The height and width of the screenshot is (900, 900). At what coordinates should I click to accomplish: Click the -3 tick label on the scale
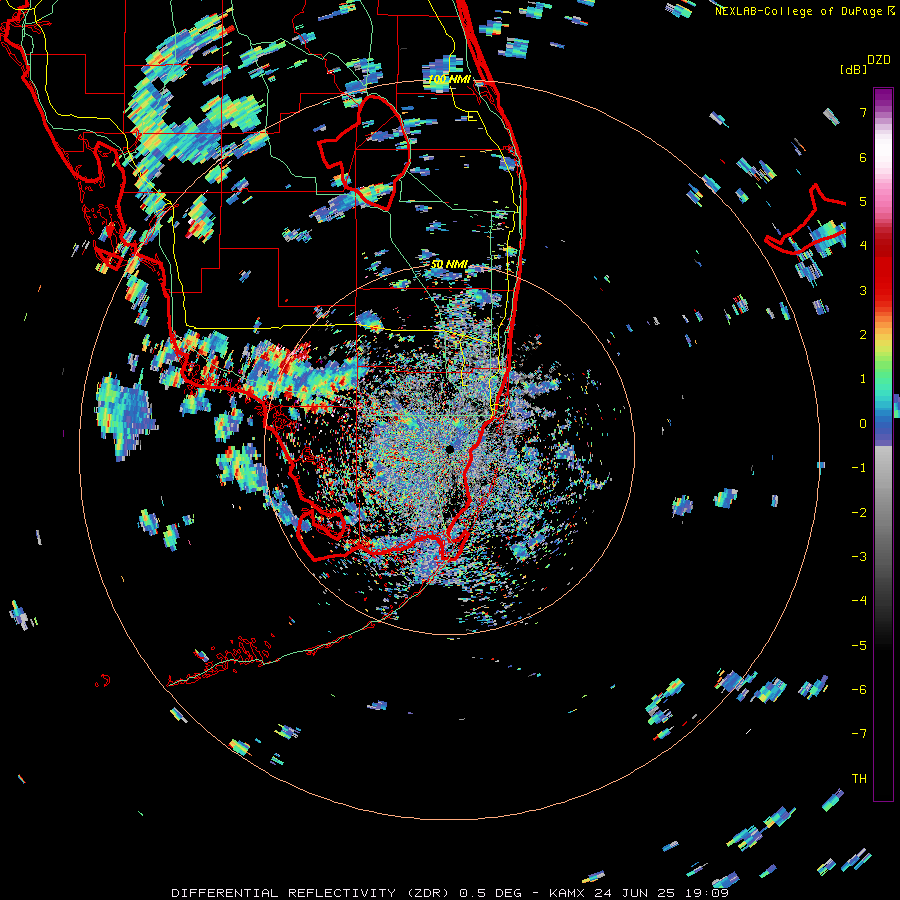(859, 557)
